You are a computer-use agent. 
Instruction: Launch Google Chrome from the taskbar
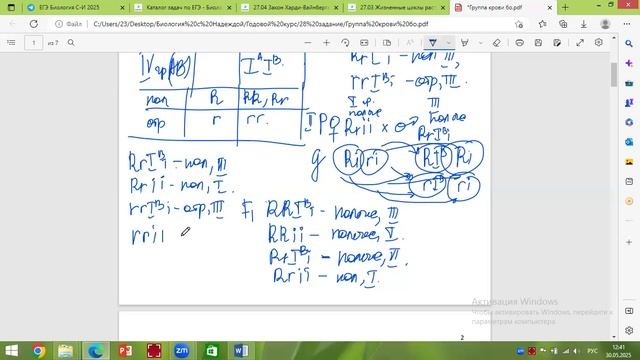(39, 351)
